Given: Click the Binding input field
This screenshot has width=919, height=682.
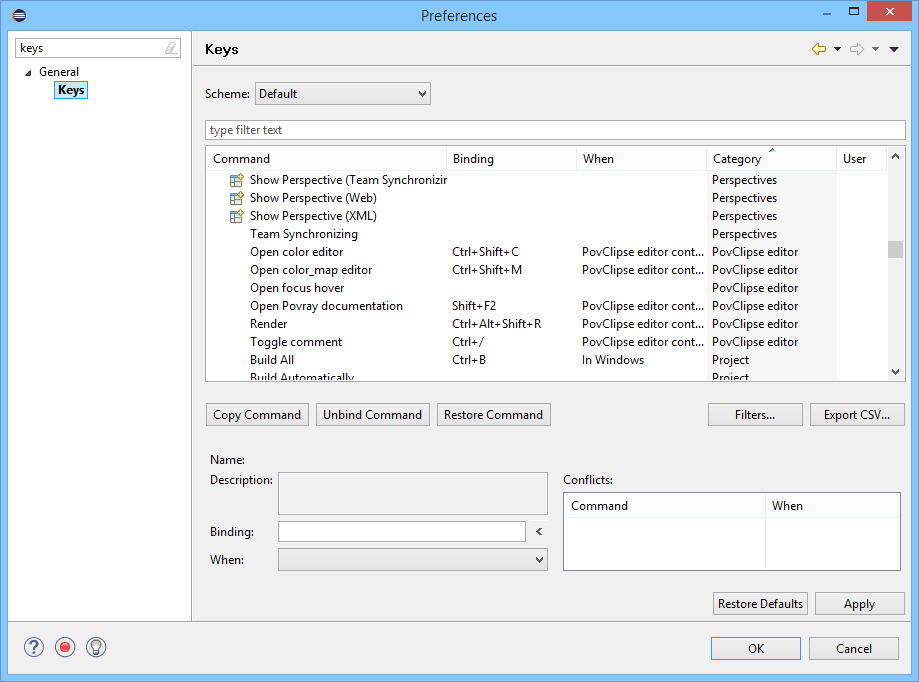Looking at the screenshot, I should [401, 531].
